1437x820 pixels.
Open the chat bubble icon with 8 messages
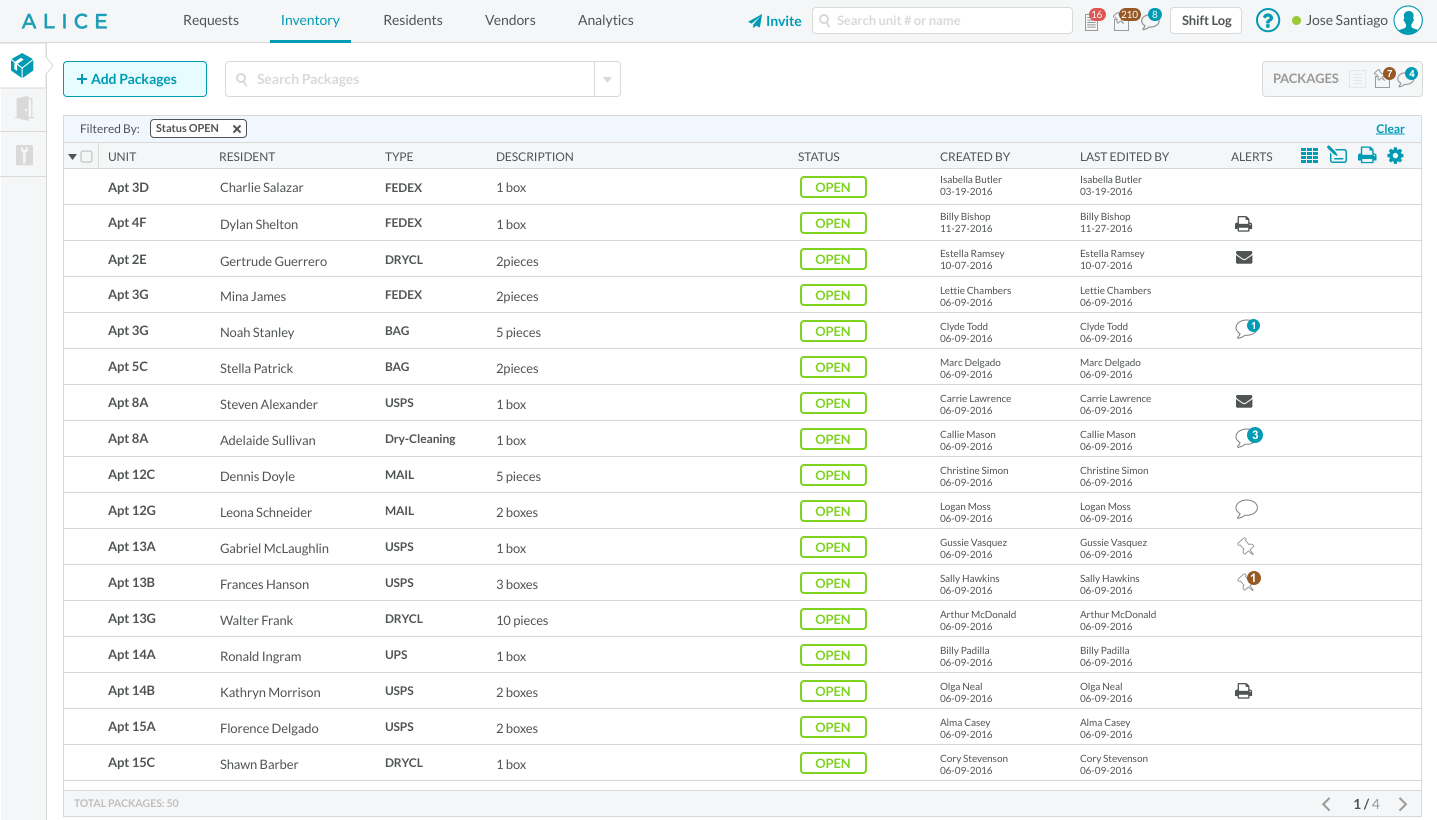[x=1149, y=20]
